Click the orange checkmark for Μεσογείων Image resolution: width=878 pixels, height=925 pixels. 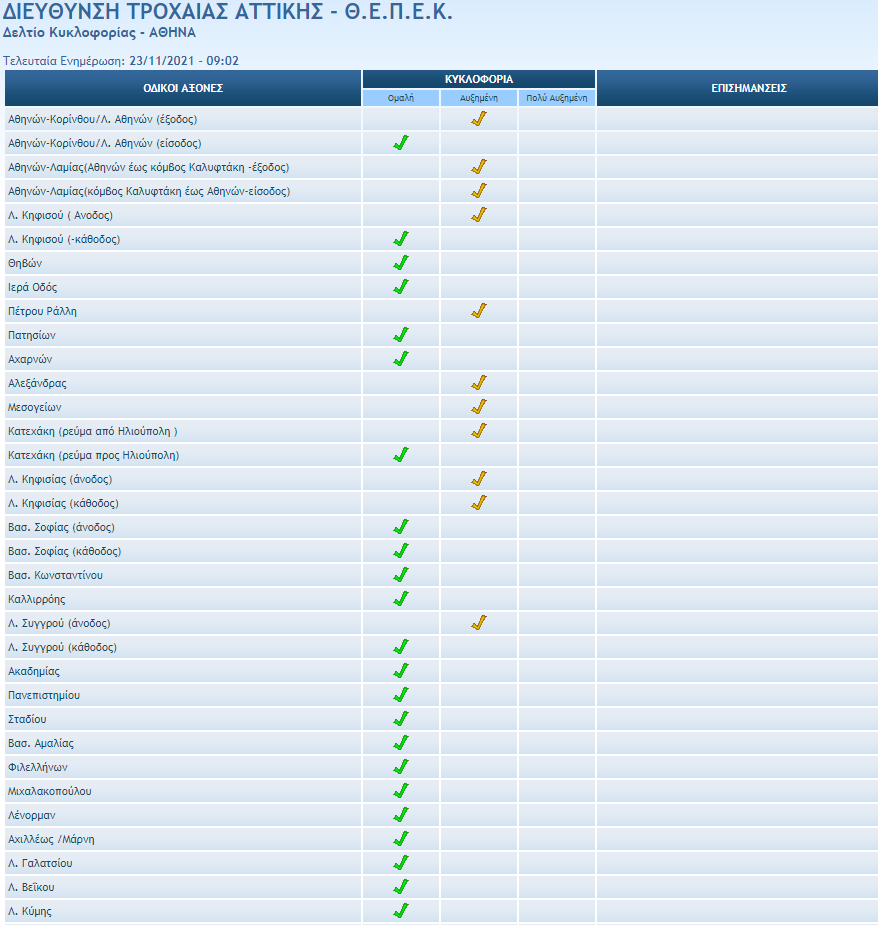pyautogui.click(x=479, y=407)
